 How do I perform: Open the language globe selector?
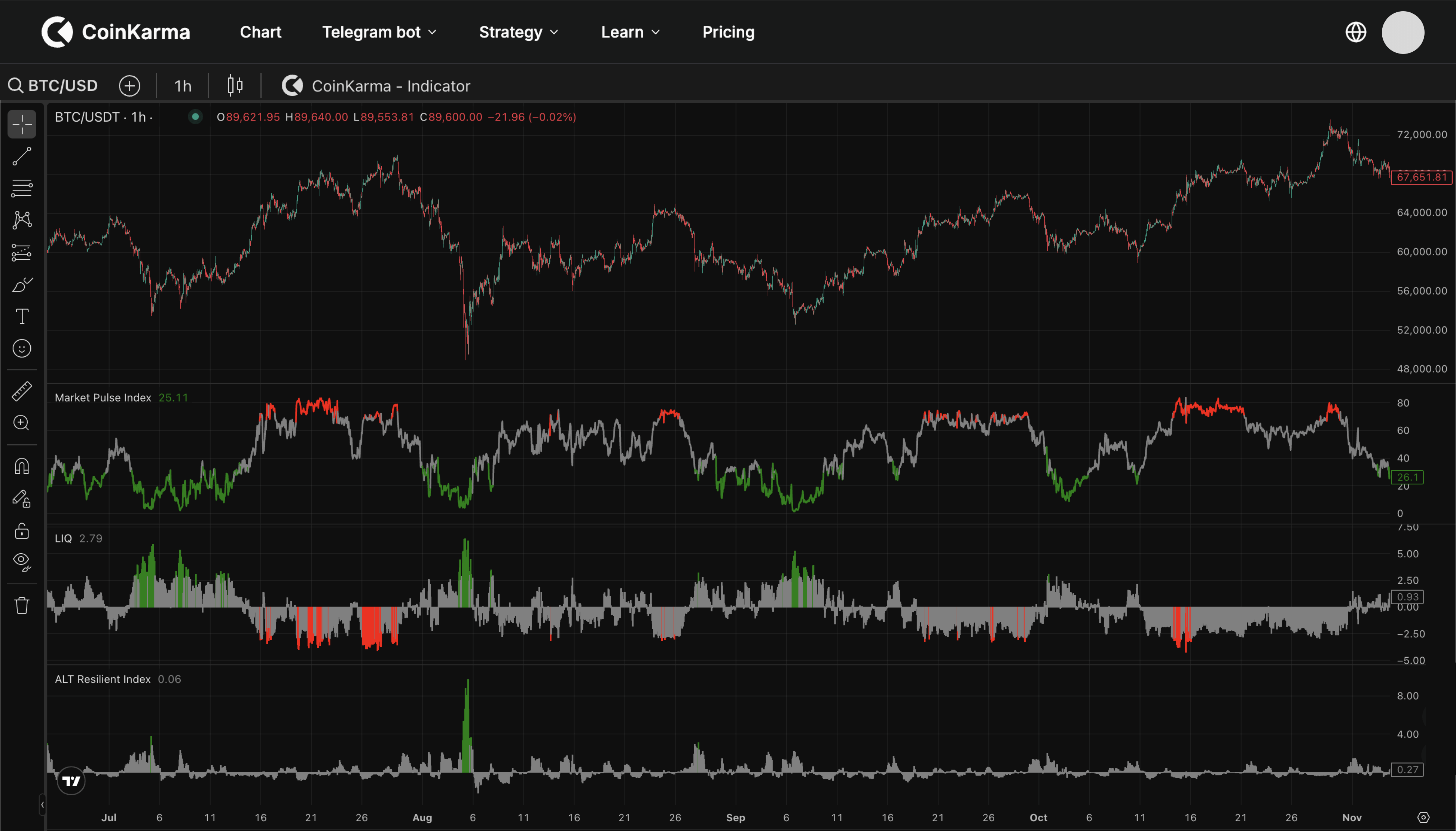click(x=1356, y=32)
